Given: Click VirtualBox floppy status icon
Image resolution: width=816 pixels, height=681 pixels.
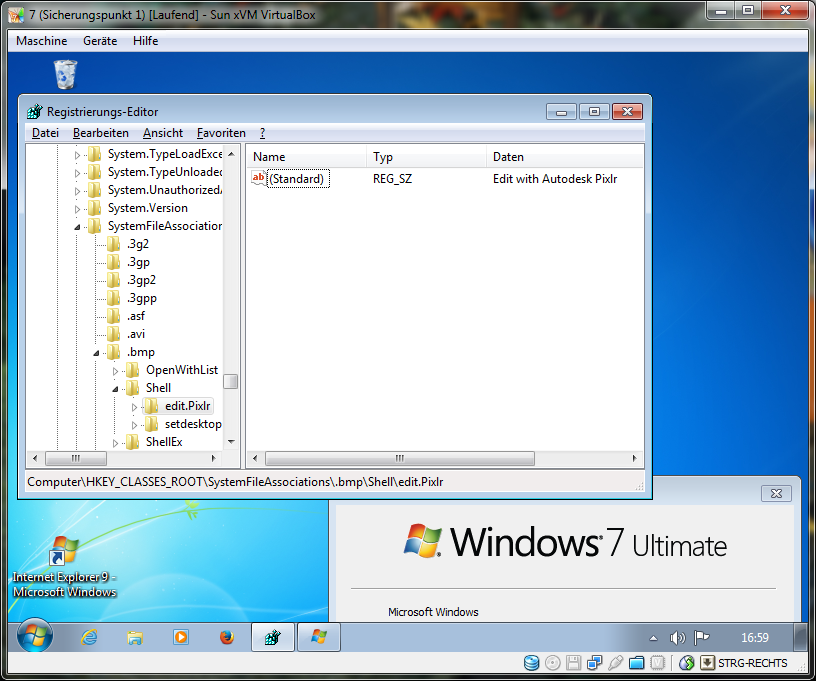Looking at the screenshot, I should click(x=573, y=663).
